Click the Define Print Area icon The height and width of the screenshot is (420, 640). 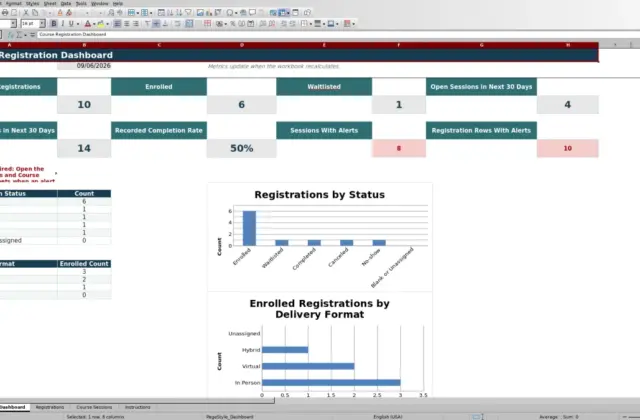(273, 13)
